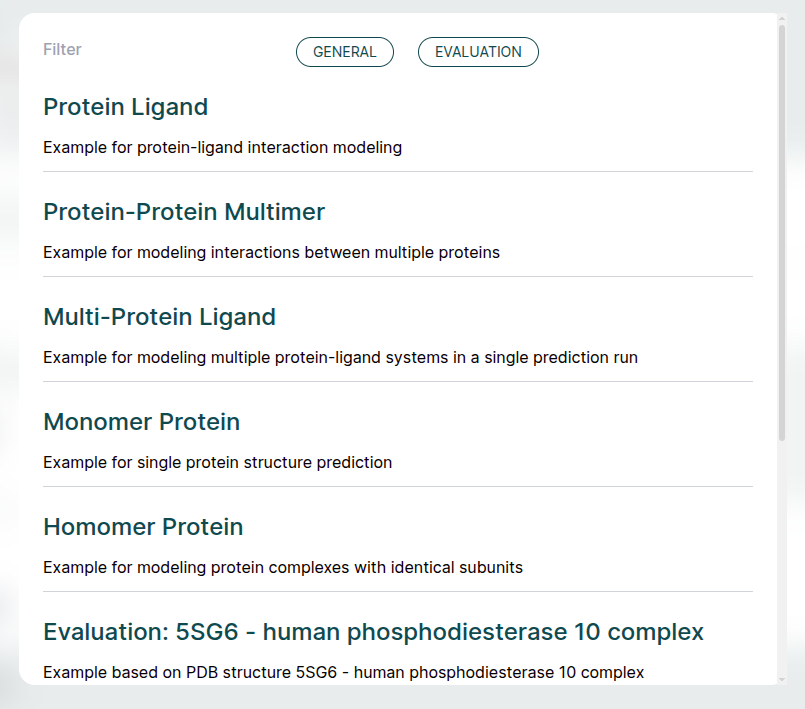Click the PDB structure 5SG6 description line
Viewport: 805px width, 709px height.
[343, 672]
